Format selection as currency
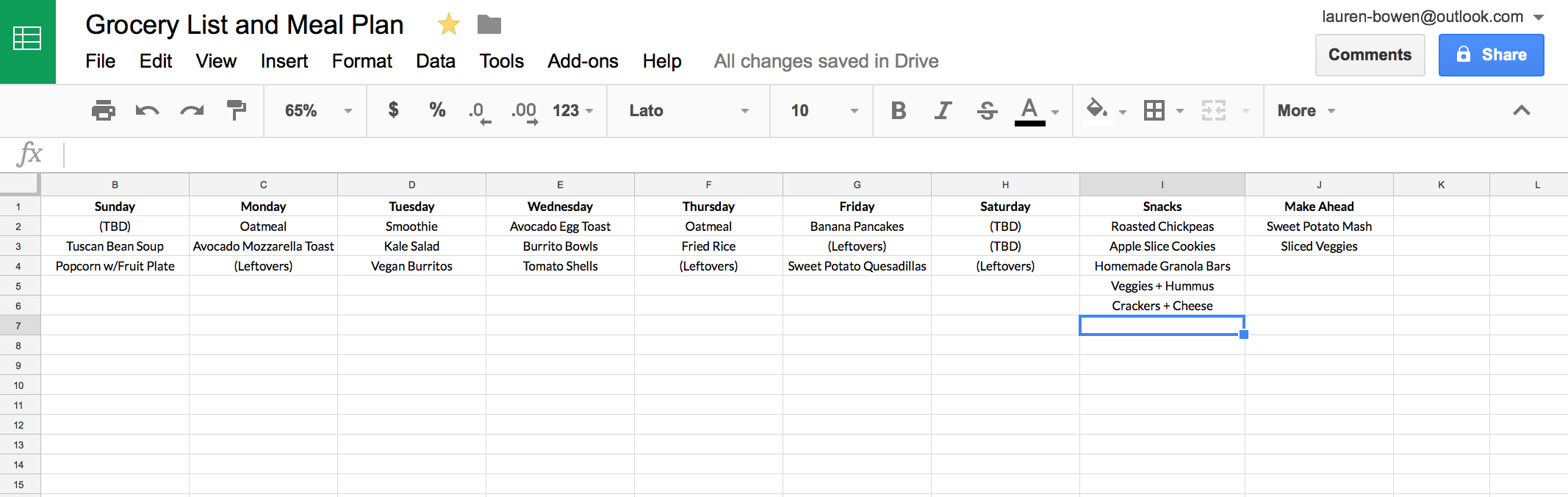 point(393,110)
